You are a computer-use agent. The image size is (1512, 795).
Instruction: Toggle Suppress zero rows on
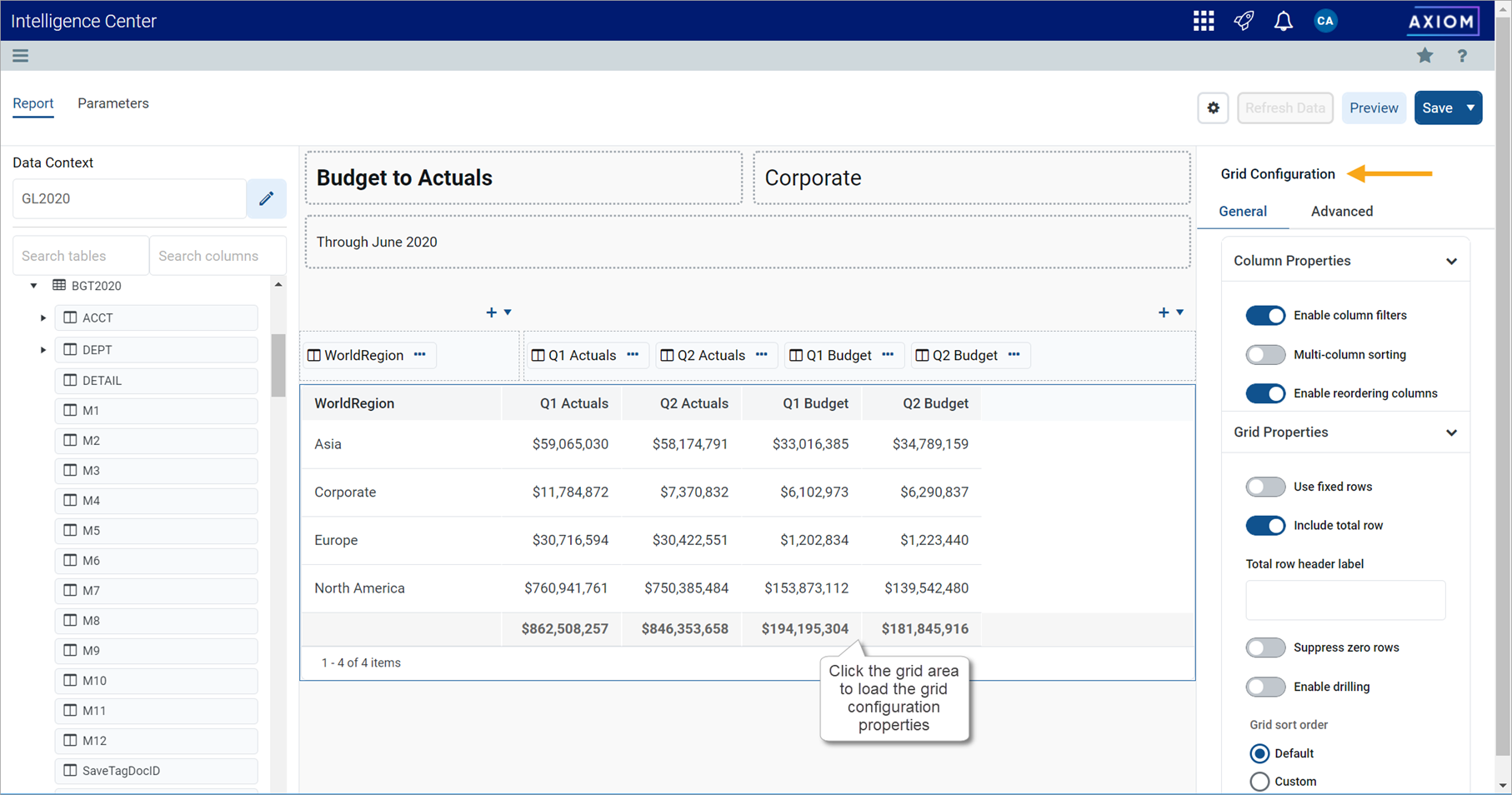pos(1264,647)
